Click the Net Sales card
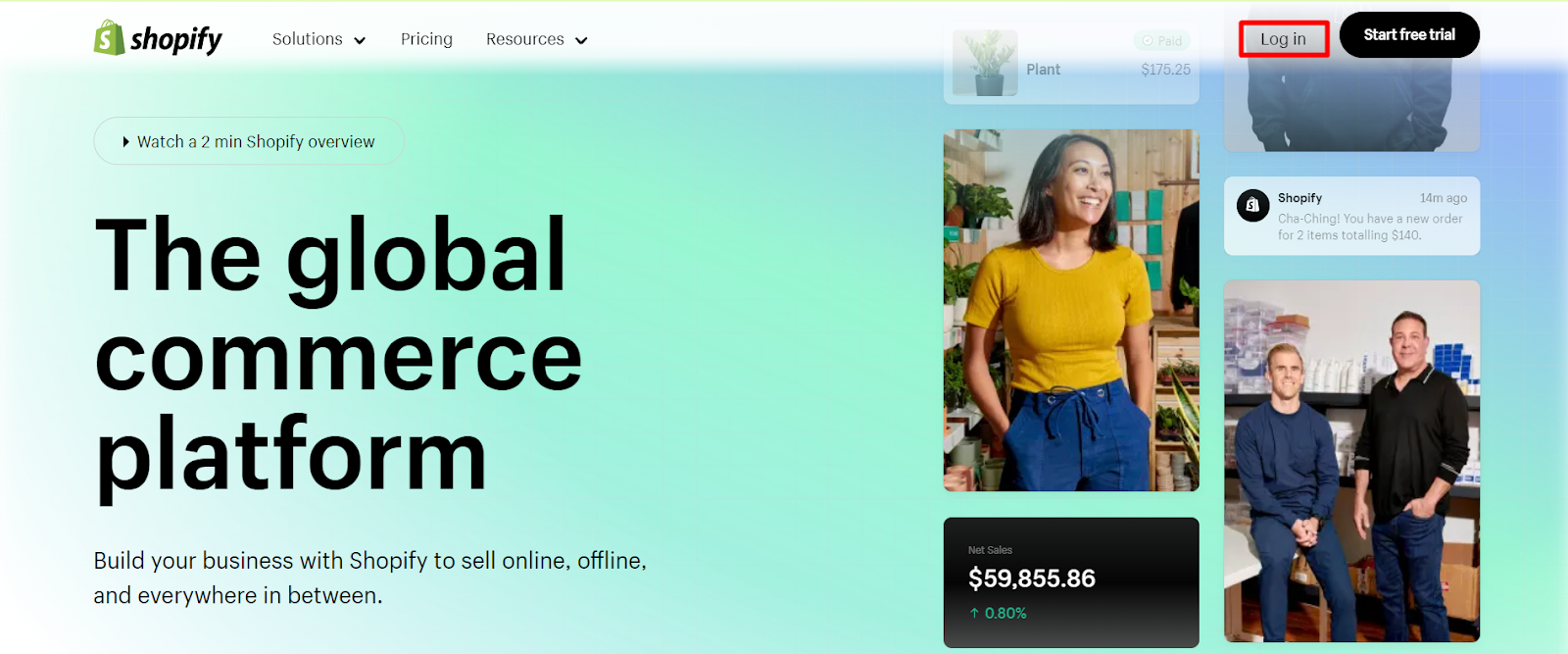Screen dimensions: 1568x654 point(1071,582)
